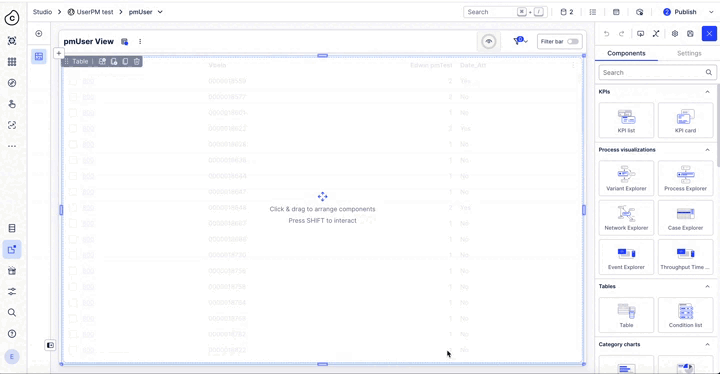Screen dimensions: 720x374
Task: Open the sliders settings icon in the sidebar
Action: [x=12, y=291]
